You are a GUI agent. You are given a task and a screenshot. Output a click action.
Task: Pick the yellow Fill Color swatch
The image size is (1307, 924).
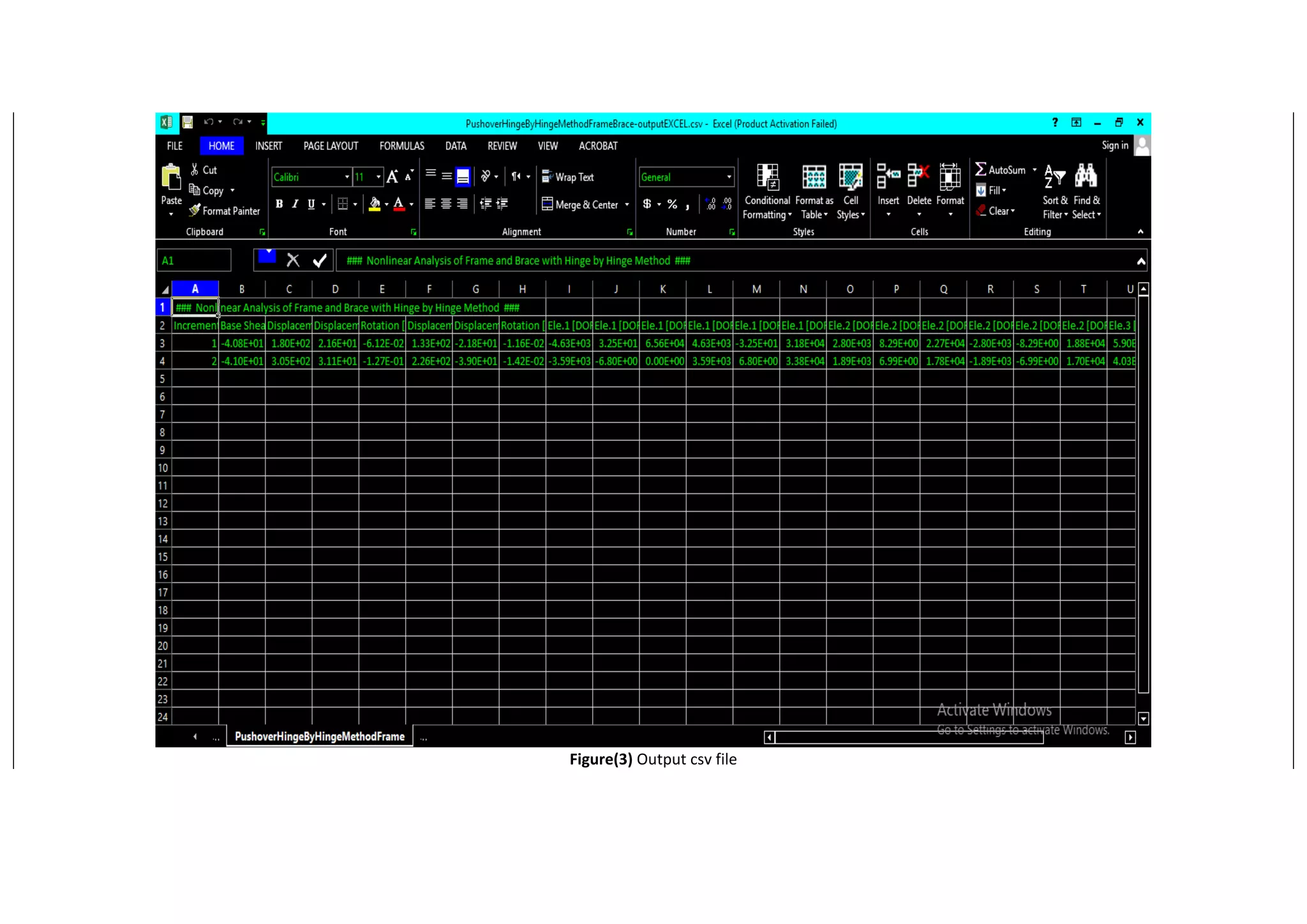coord(375,204)
